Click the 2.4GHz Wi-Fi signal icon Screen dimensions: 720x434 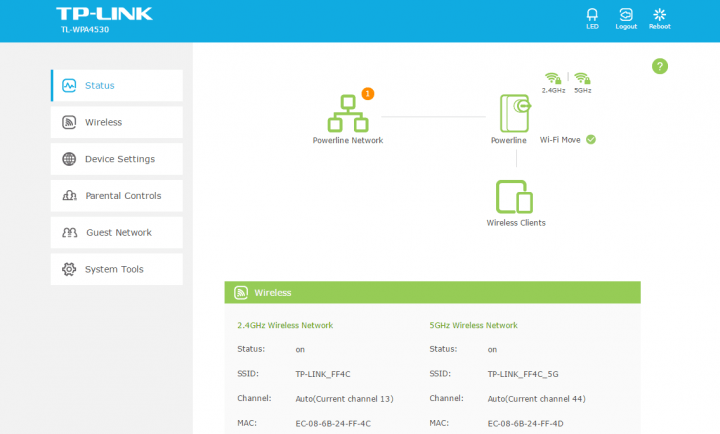pyautogui.click(x=553, y=78)
